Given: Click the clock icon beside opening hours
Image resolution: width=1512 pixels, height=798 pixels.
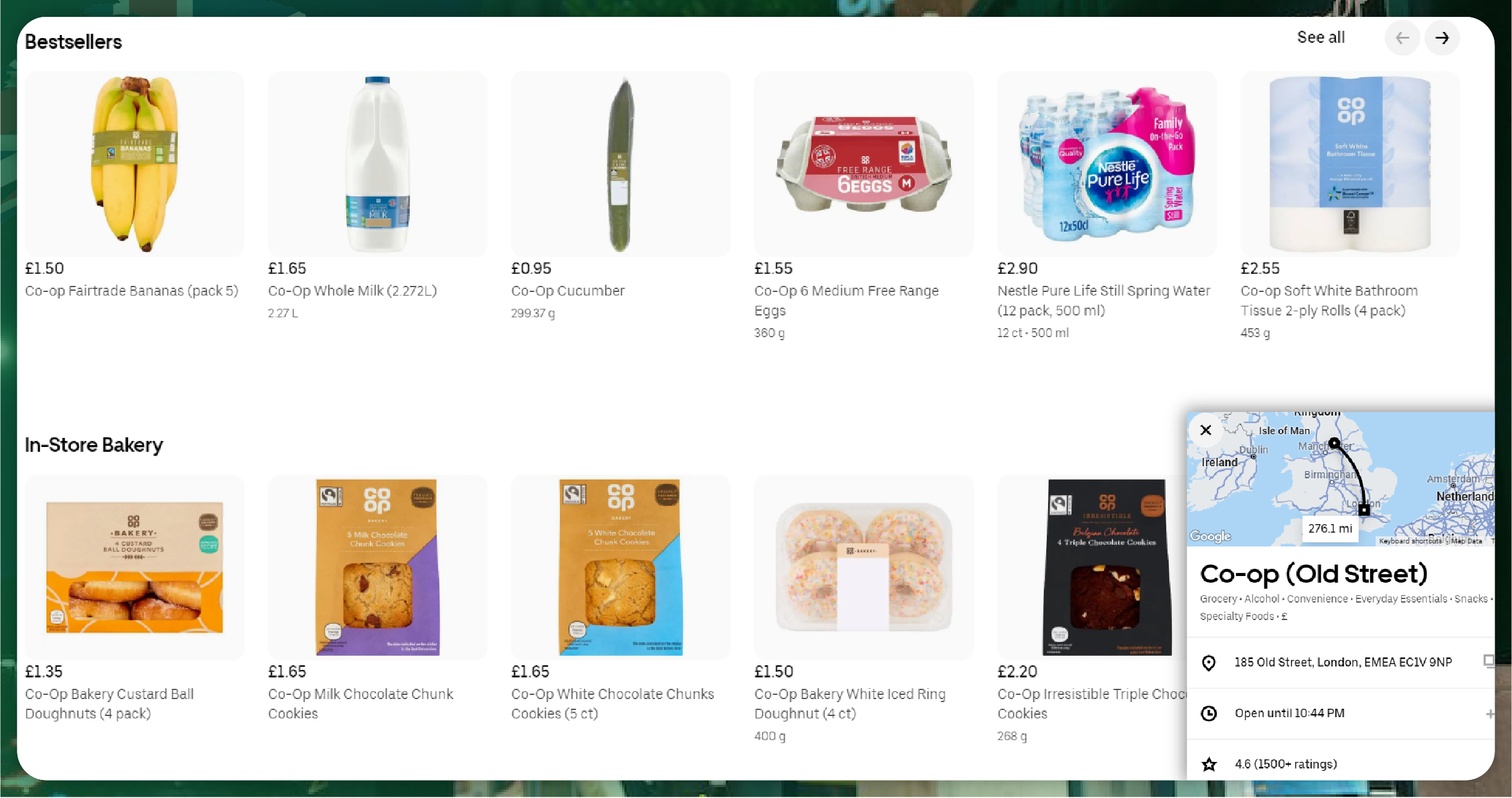Looking at the screenshot, I should click(x=1209, y=714).
